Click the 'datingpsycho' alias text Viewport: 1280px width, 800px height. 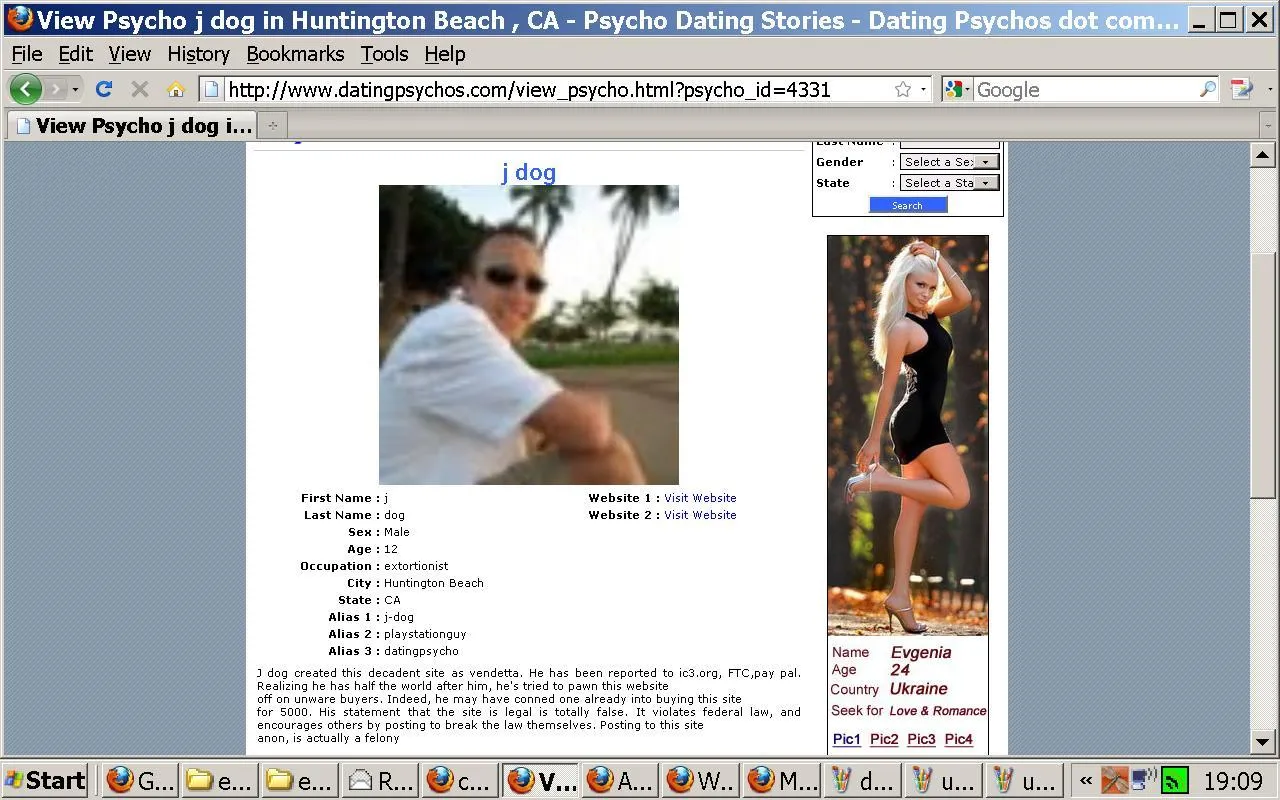pos(421,651)
